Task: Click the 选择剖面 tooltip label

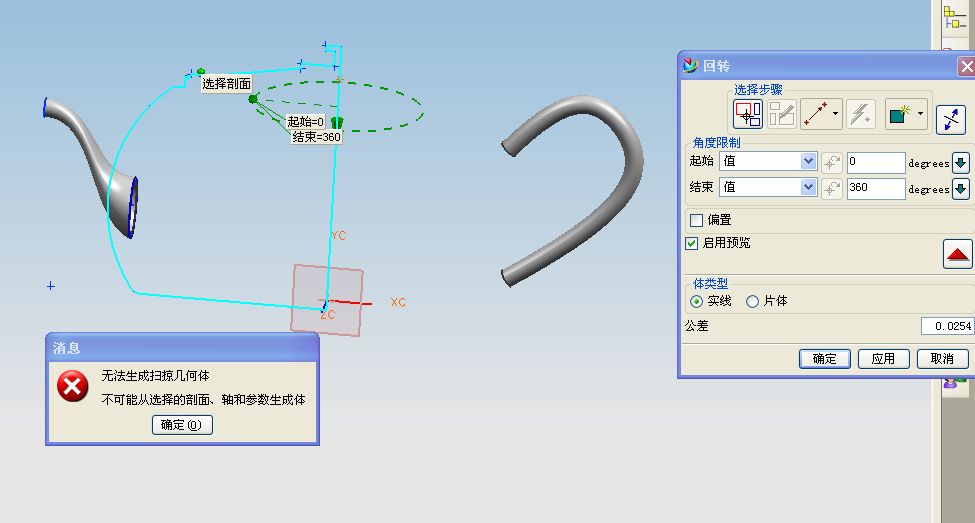Action: click(x=226, y=84)
